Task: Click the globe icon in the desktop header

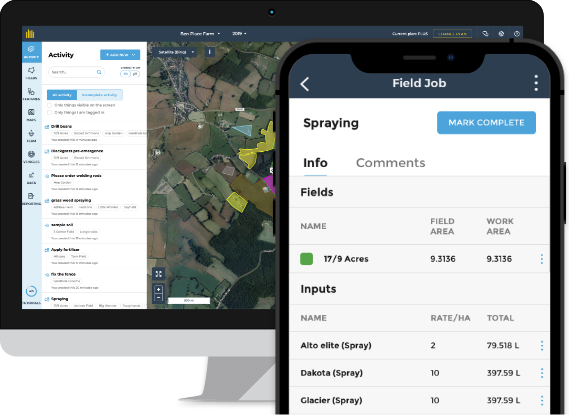Action: [x=501, y=34]
